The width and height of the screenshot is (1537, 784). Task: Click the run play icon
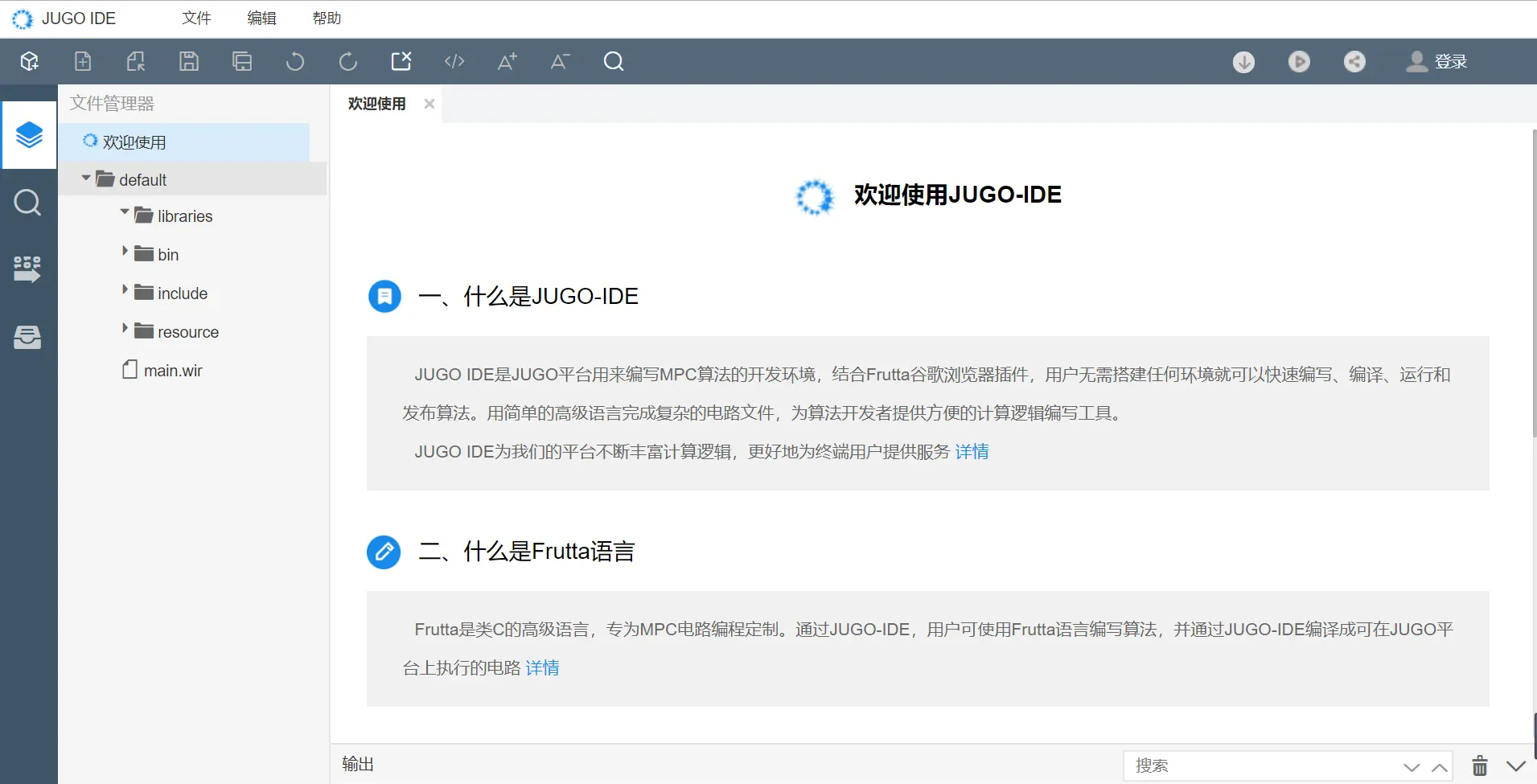tap(1299, 62)
